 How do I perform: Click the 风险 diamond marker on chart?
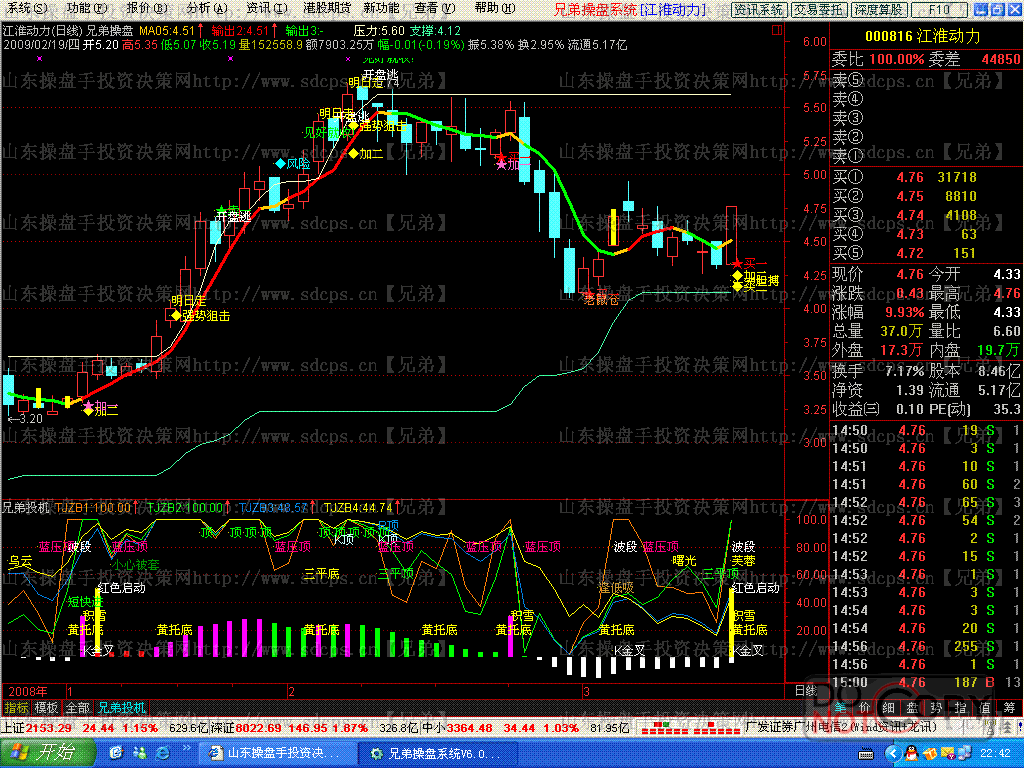[x=293, y=164]
